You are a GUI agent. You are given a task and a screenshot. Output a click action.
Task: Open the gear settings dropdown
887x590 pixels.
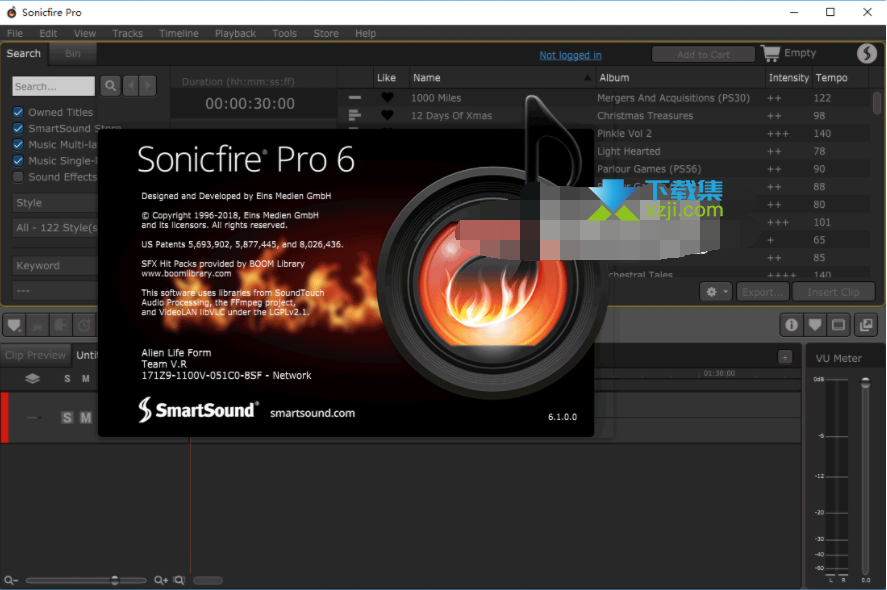click(x=716, y=292)
